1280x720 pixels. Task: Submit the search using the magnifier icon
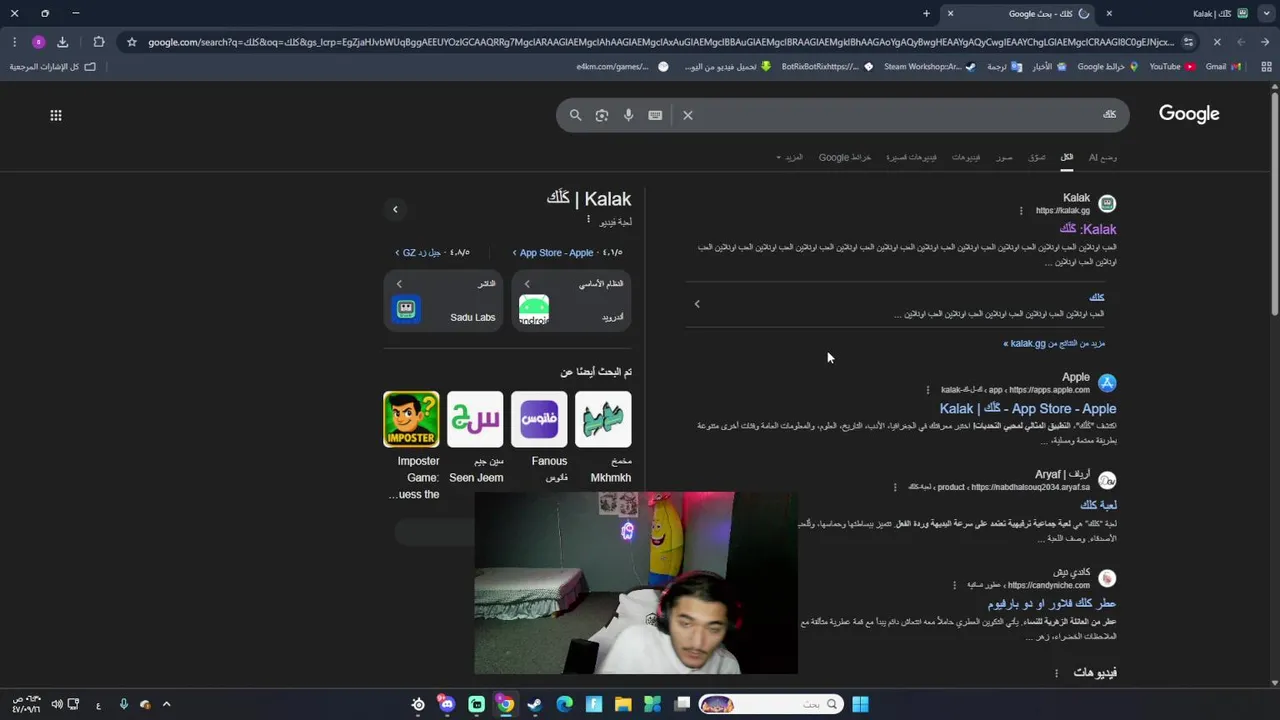[575, 115]
